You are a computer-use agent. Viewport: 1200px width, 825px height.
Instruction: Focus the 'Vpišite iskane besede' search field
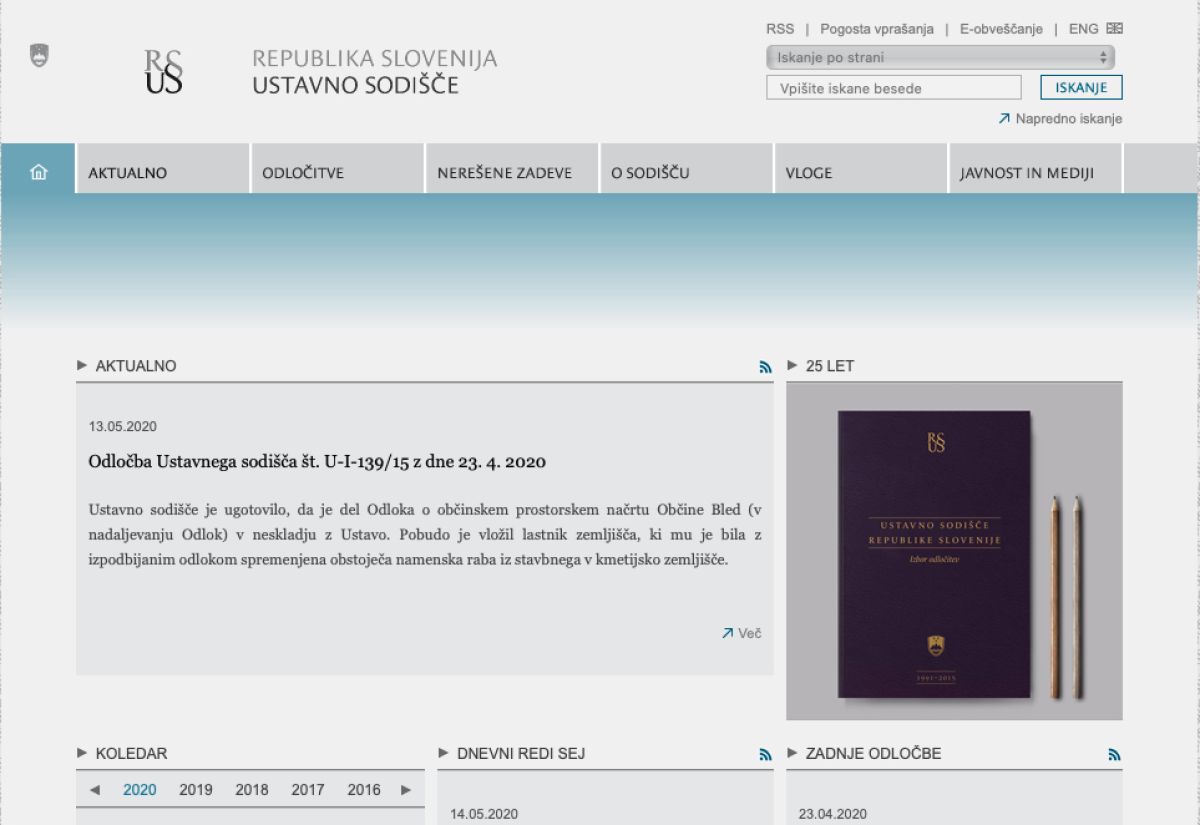[x=894, y=88]
